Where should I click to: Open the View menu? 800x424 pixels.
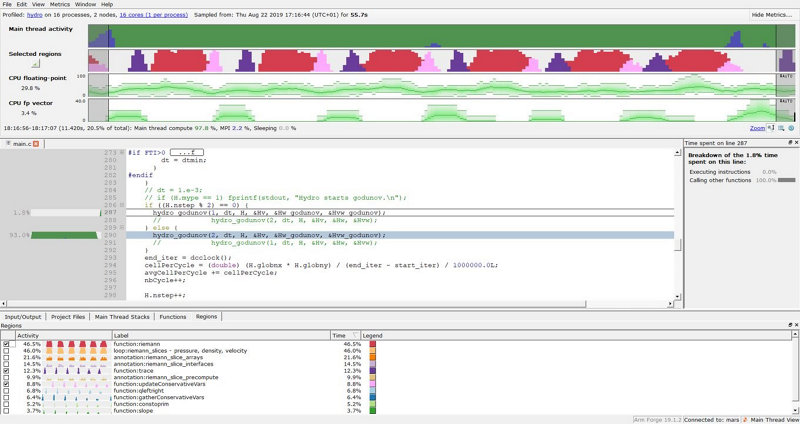tap(38, 4)
